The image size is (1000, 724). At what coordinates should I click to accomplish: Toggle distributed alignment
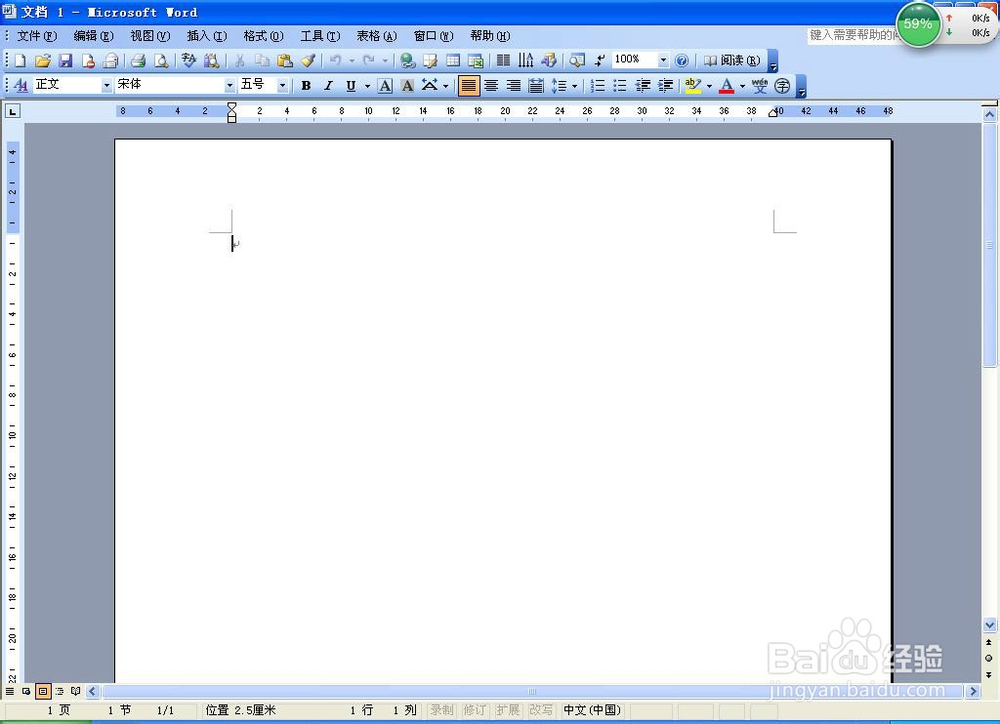536,85
